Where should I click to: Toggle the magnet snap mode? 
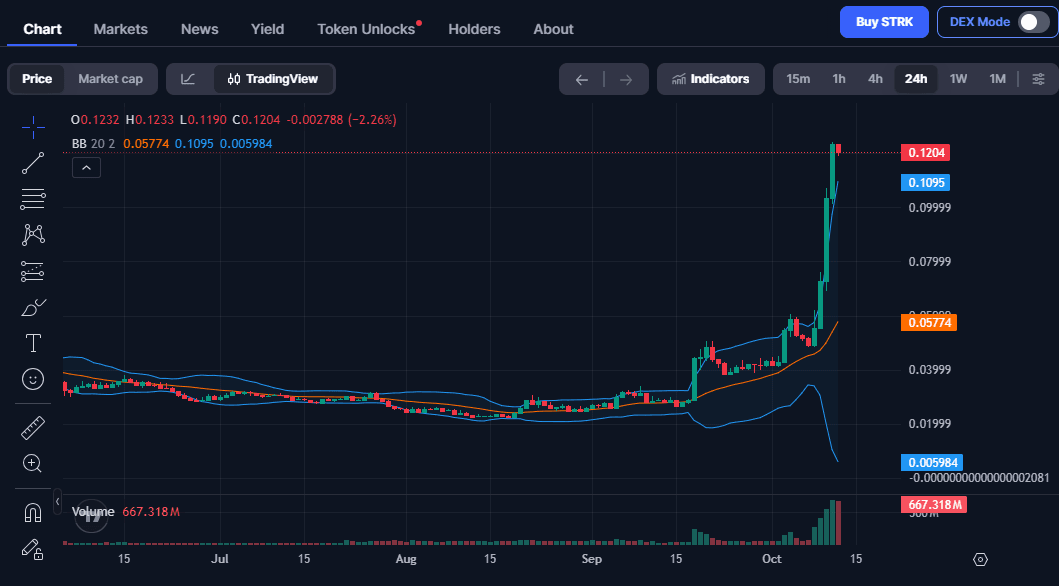[x=33, y=513]
